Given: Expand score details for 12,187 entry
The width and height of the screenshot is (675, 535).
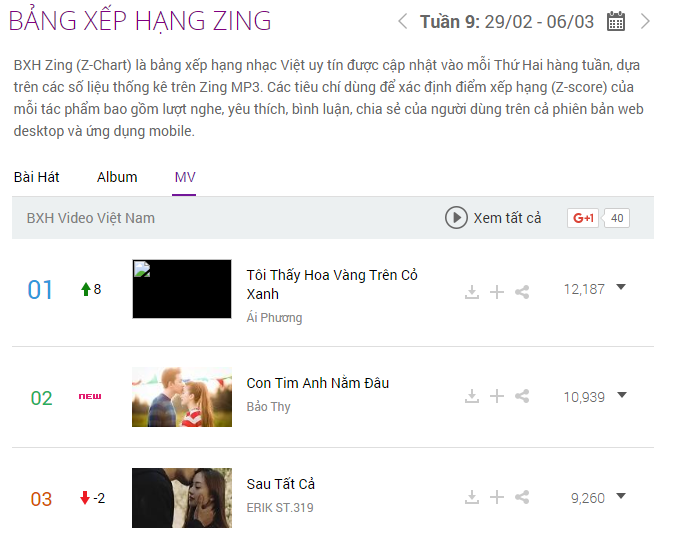Looking at the screenshot, I should pyautogui.click(x=621, y=287).
